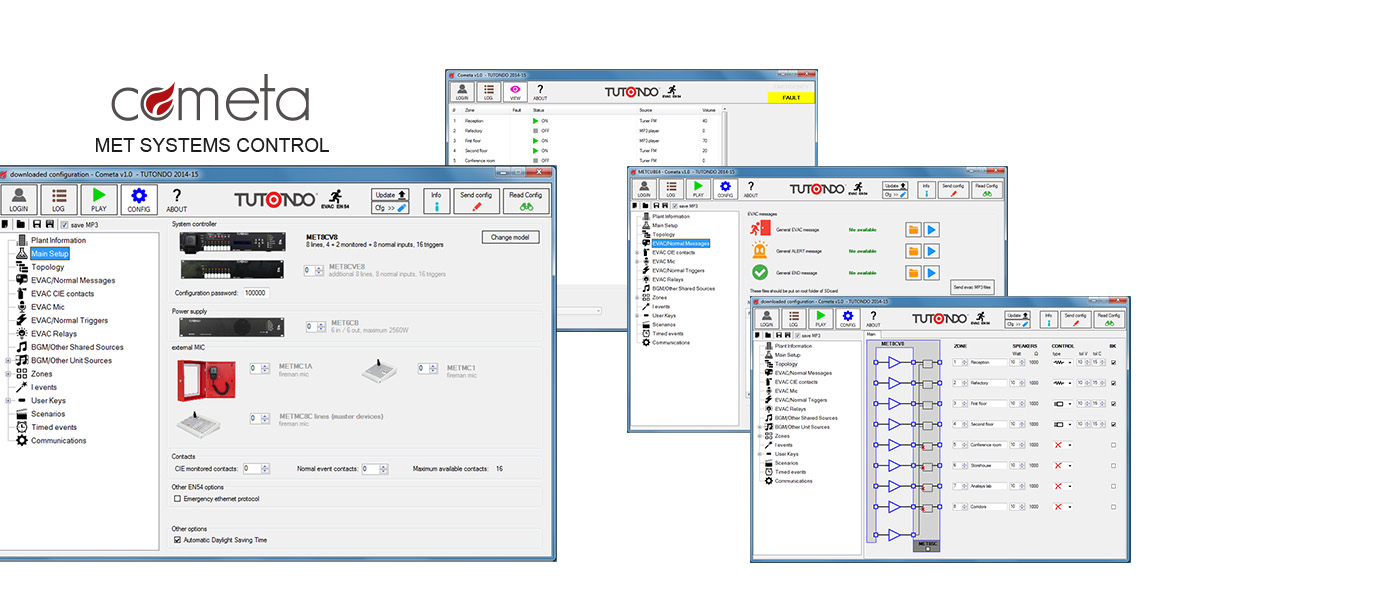Click PLAY in the EVAC messages window
The image size is (1400, 600).
[x=696, y=190]
